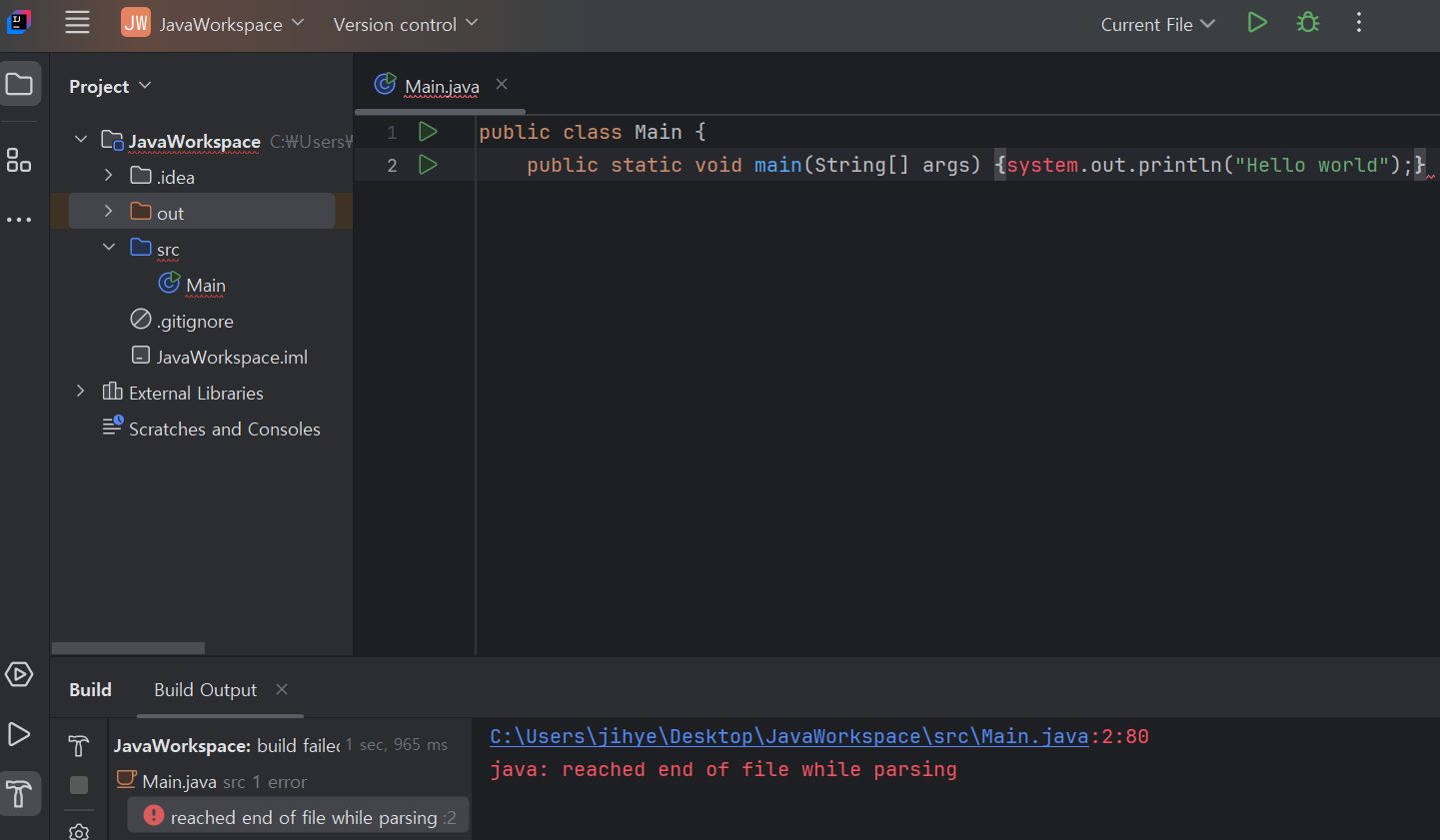Run the current file with green play button
Image resolution: width=1440 pixels, height=840 pixels.
[1257, 22]
